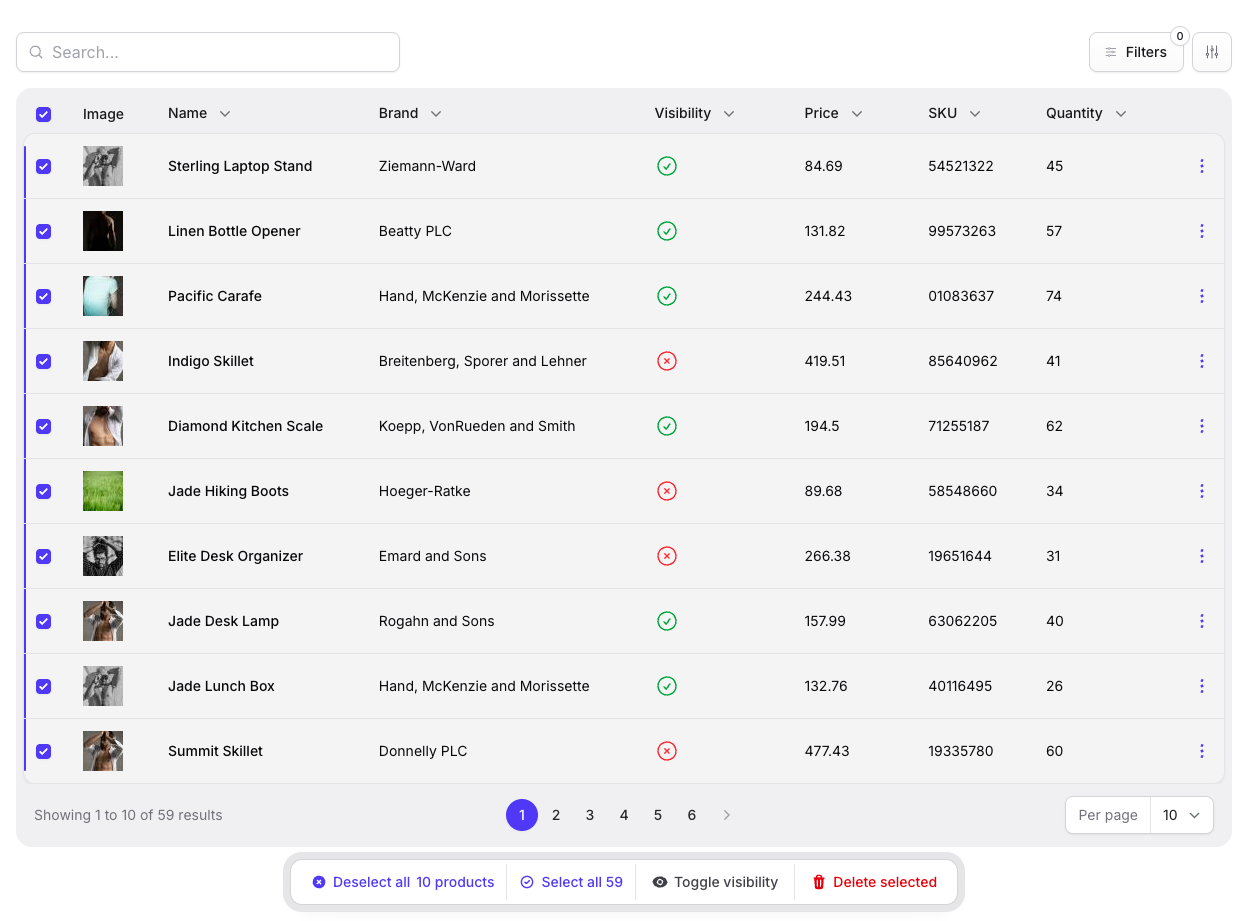Image resolution: width=1248 pixels, height=921 pixels.
Task: Open row actions menu for Jade Lunch Box
Action: [x=1201, y=686]
